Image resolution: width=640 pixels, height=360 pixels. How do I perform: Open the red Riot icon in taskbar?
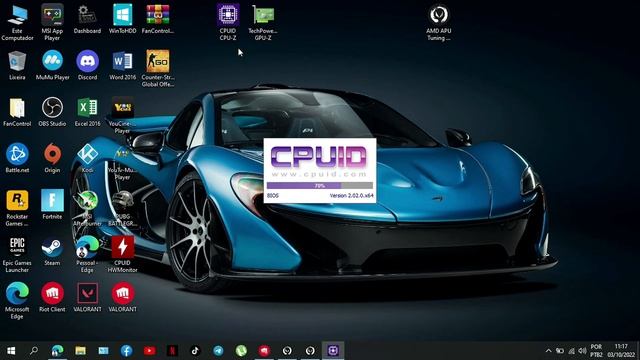point(264,351)
